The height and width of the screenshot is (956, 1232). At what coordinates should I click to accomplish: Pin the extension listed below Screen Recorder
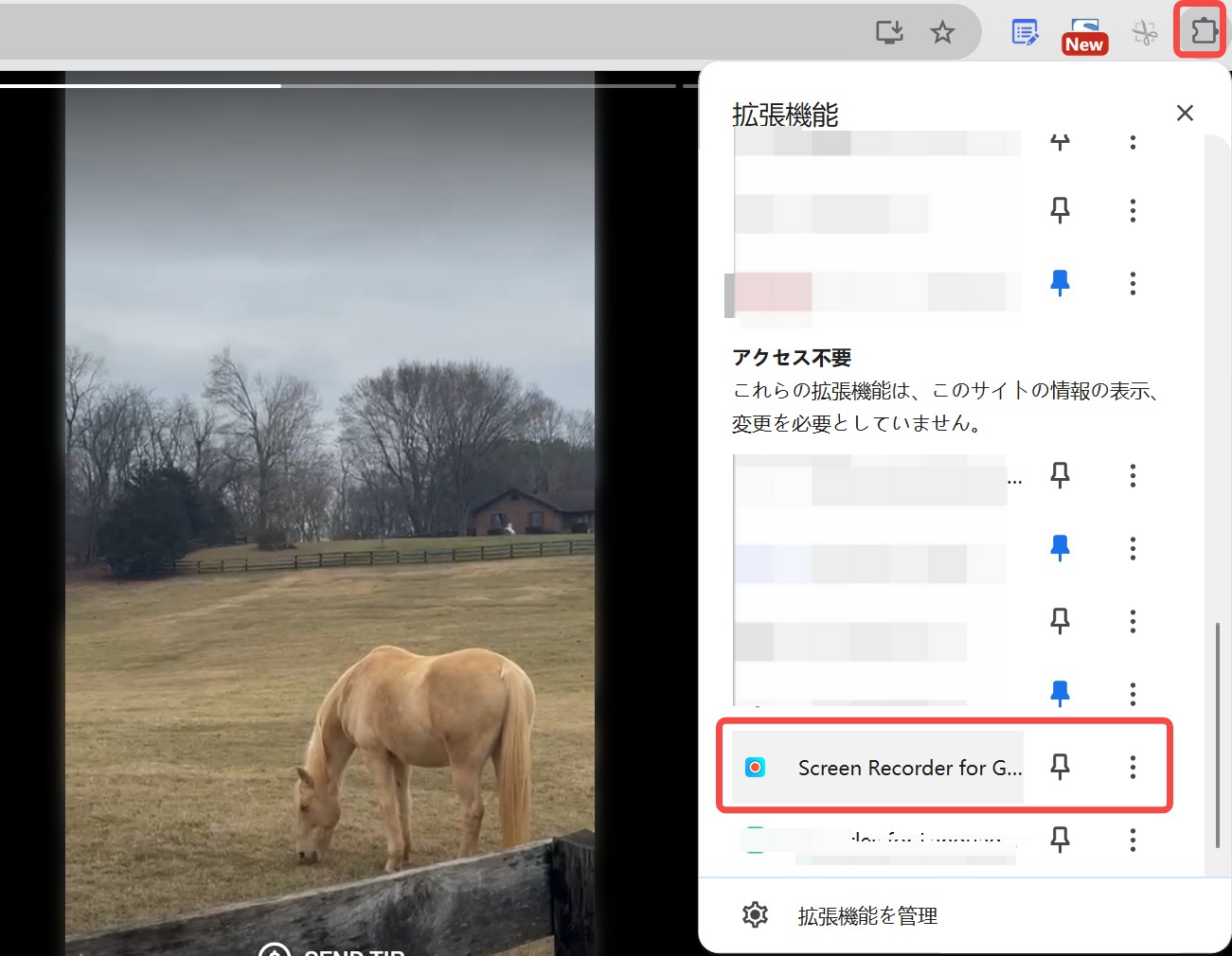coord(1060,839)
